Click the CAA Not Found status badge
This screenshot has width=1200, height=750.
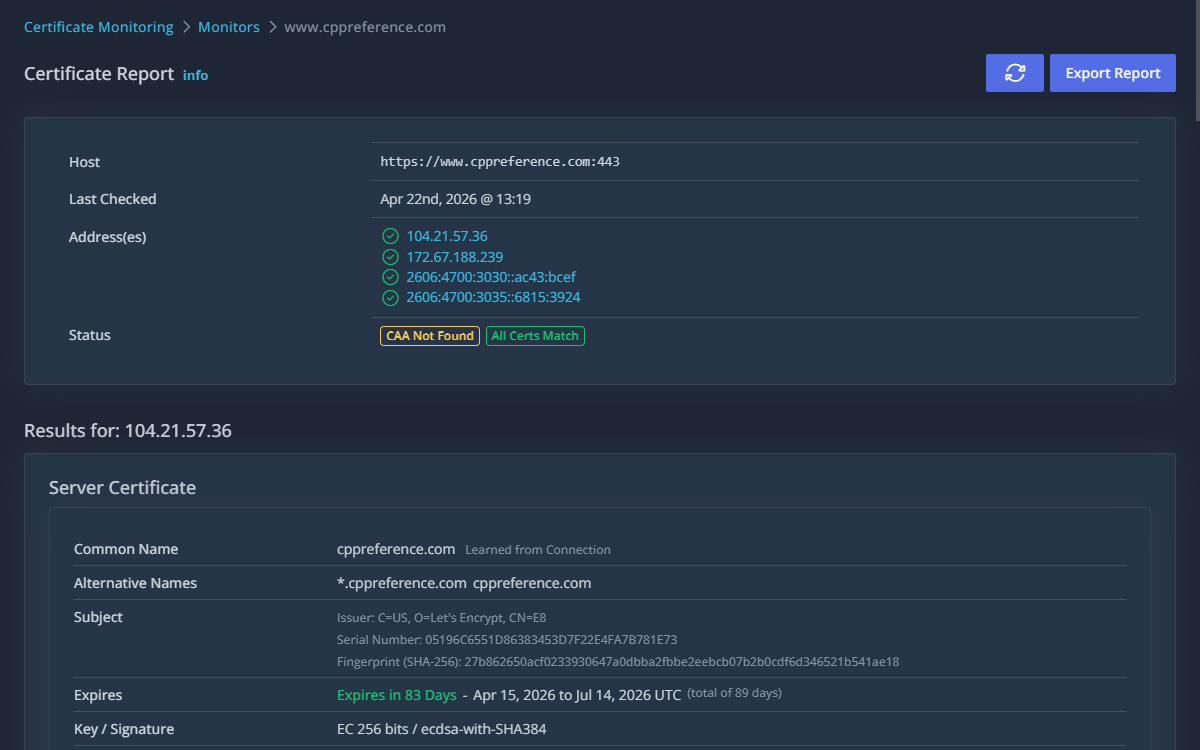click(429, 336)
